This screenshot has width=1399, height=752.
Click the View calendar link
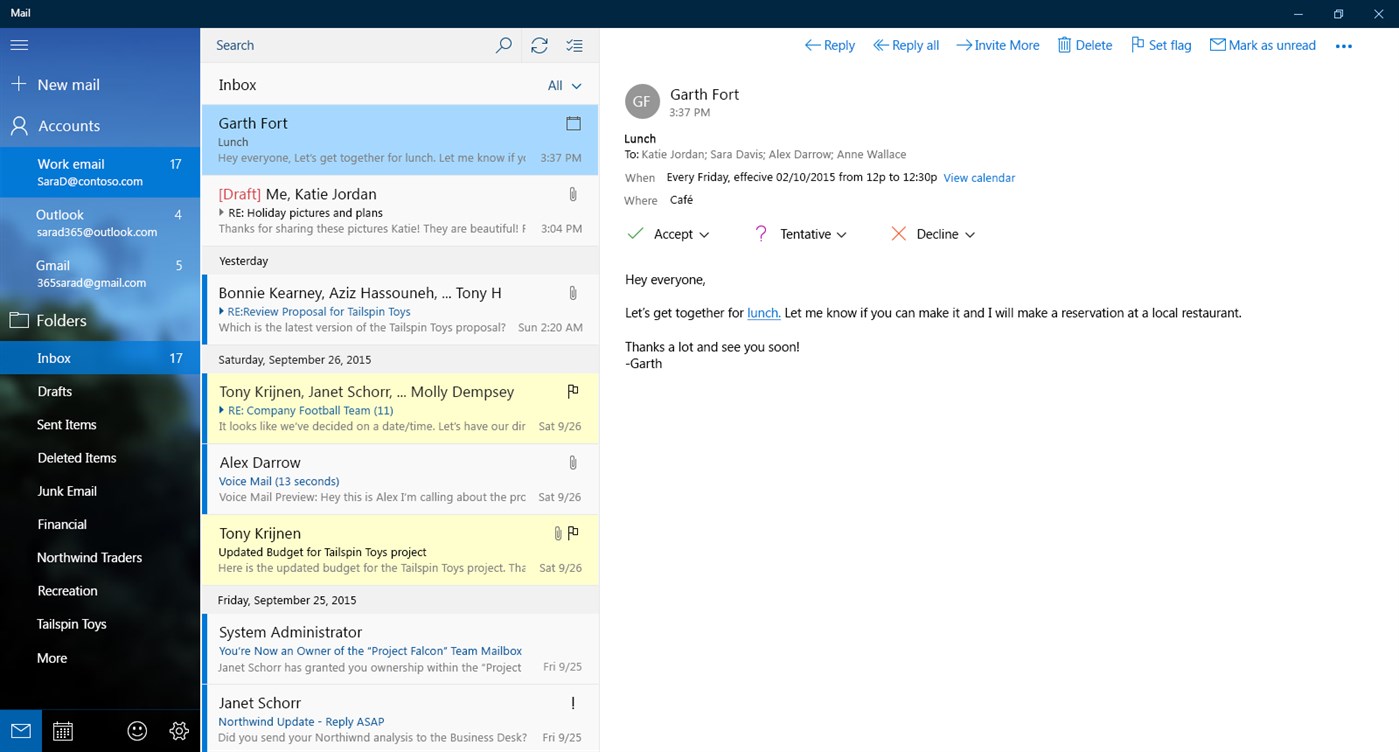(x=978, y=177)
